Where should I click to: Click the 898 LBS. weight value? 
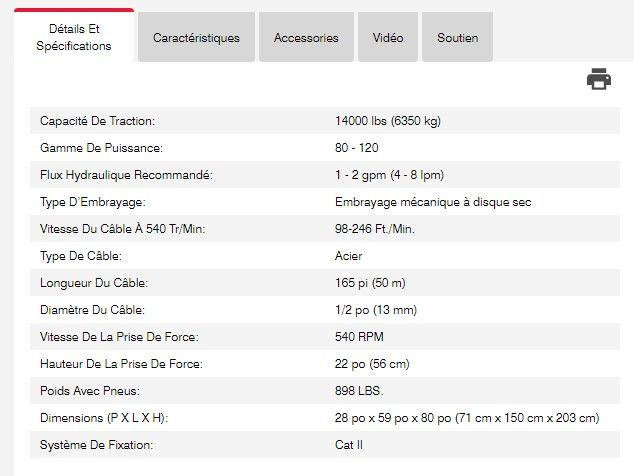point(359,391)
